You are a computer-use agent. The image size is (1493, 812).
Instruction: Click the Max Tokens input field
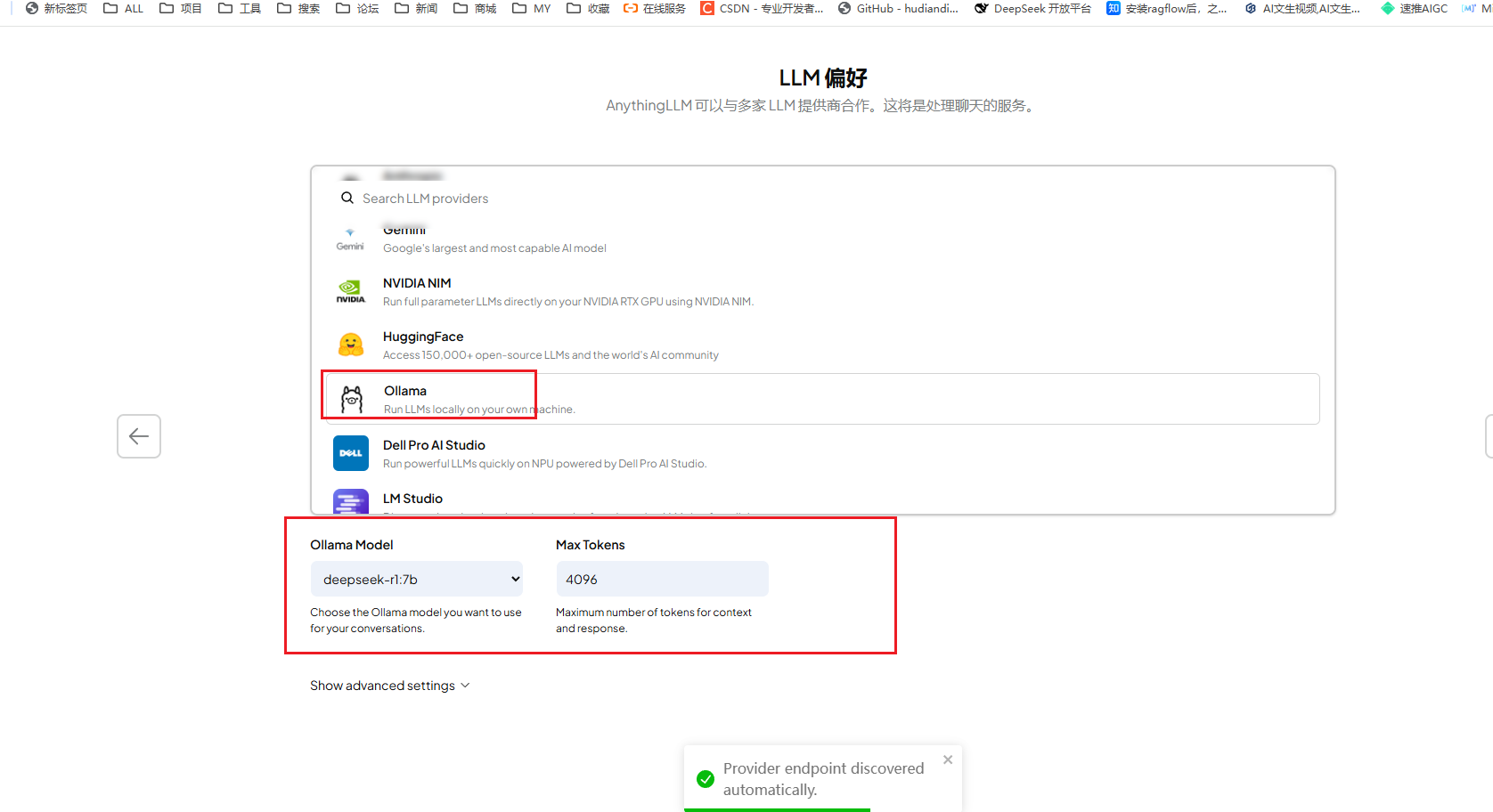[x=662, y=579]
